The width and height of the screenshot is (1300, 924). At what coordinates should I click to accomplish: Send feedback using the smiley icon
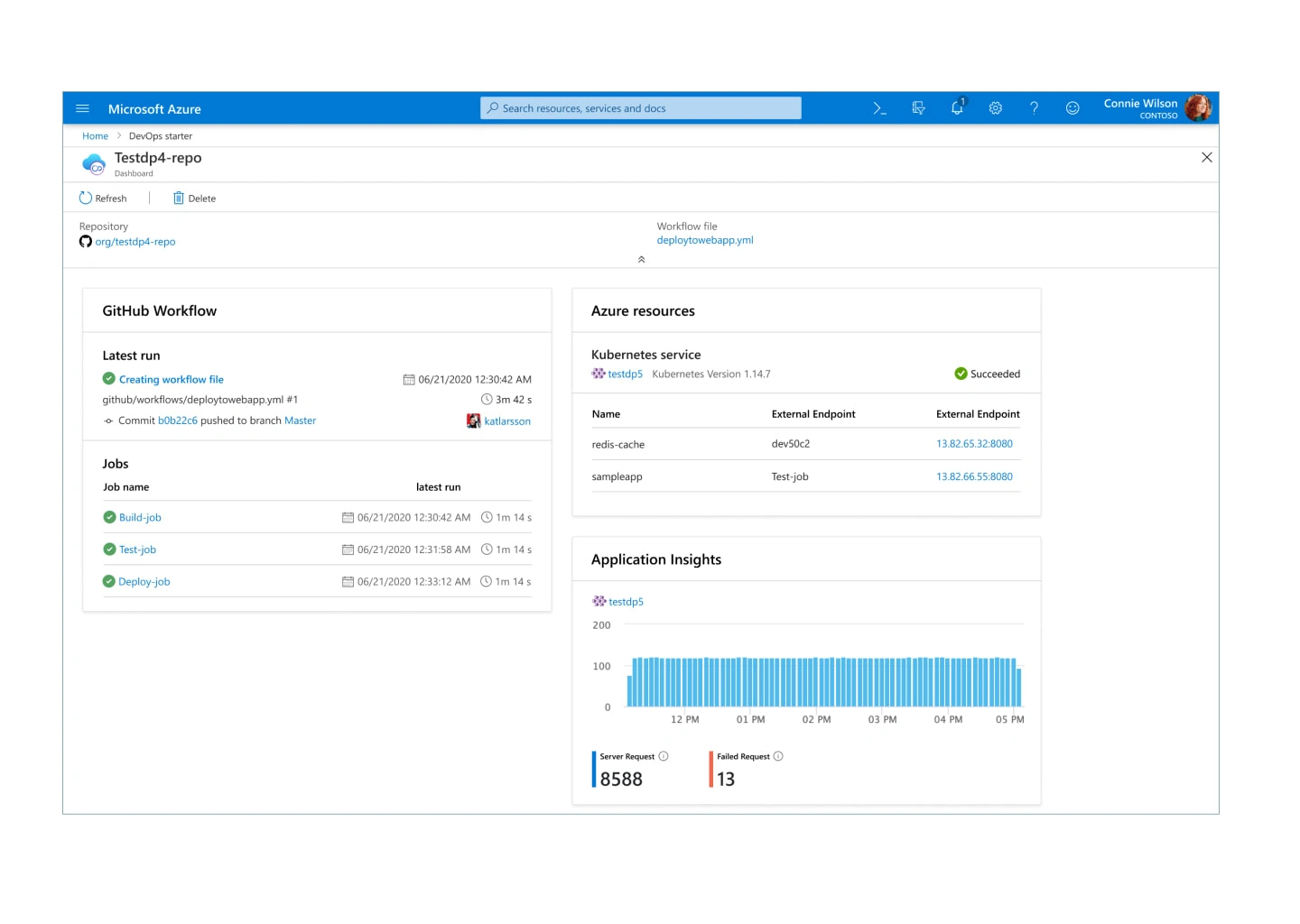point(1072,108)
